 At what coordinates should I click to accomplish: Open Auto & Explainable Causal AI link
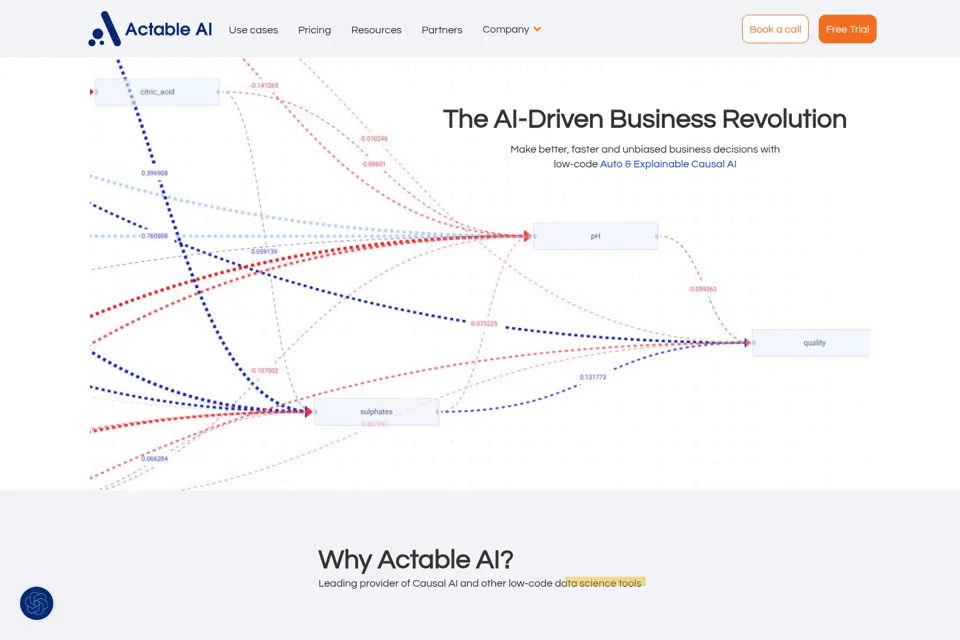click(x=668, y=164)
